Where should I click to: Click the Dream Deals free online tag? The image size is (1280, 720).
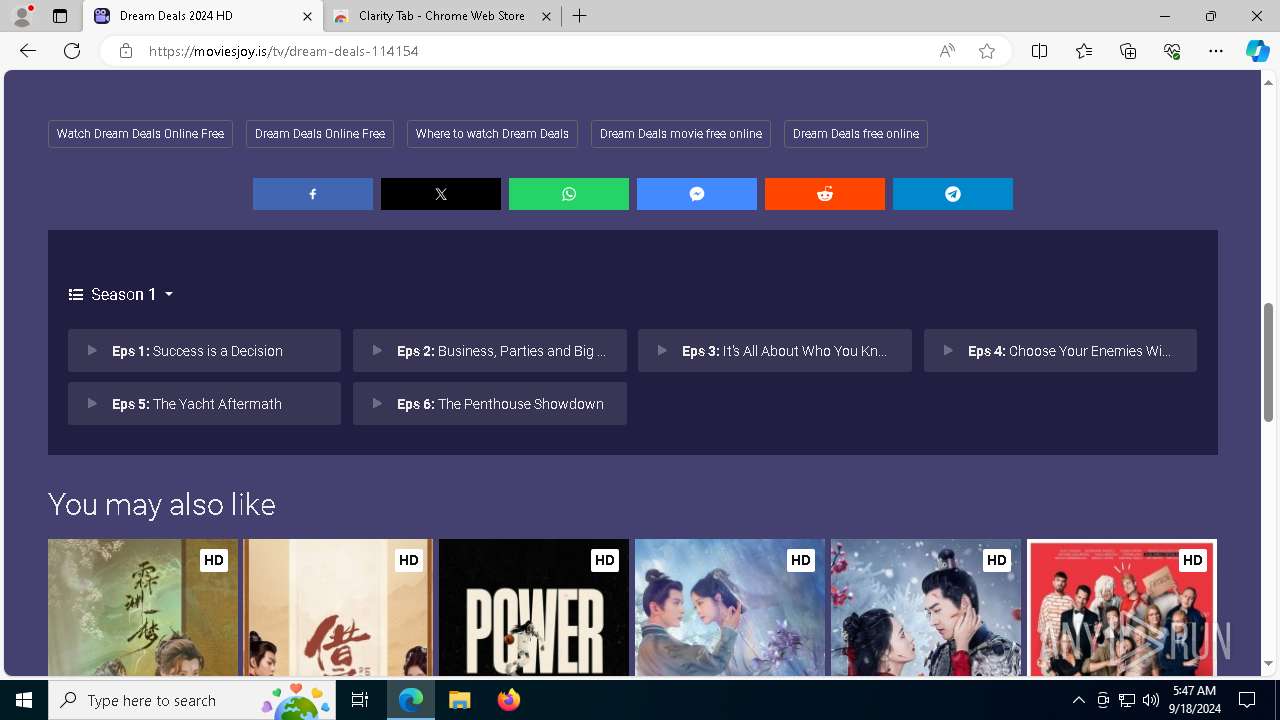(x=856, y=134)
